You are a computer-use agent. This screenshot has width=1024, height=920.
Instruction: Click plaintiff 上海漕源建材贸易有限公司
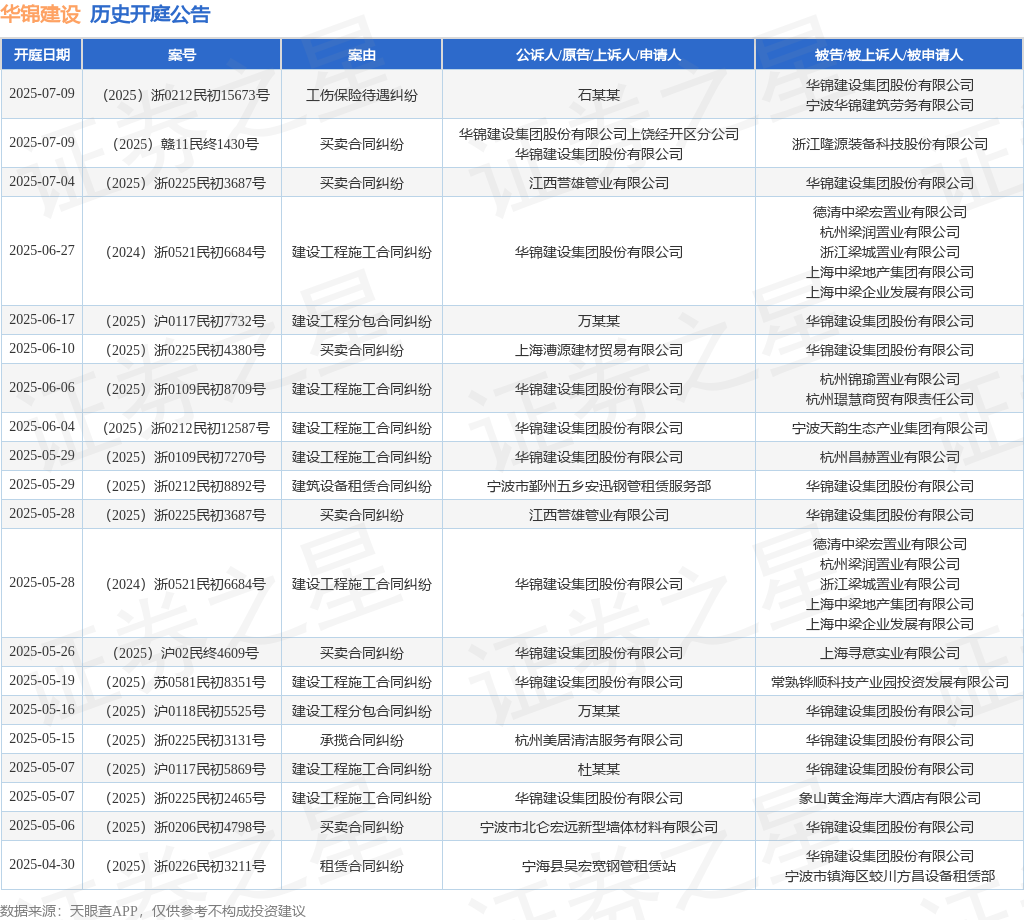point(599,351)
